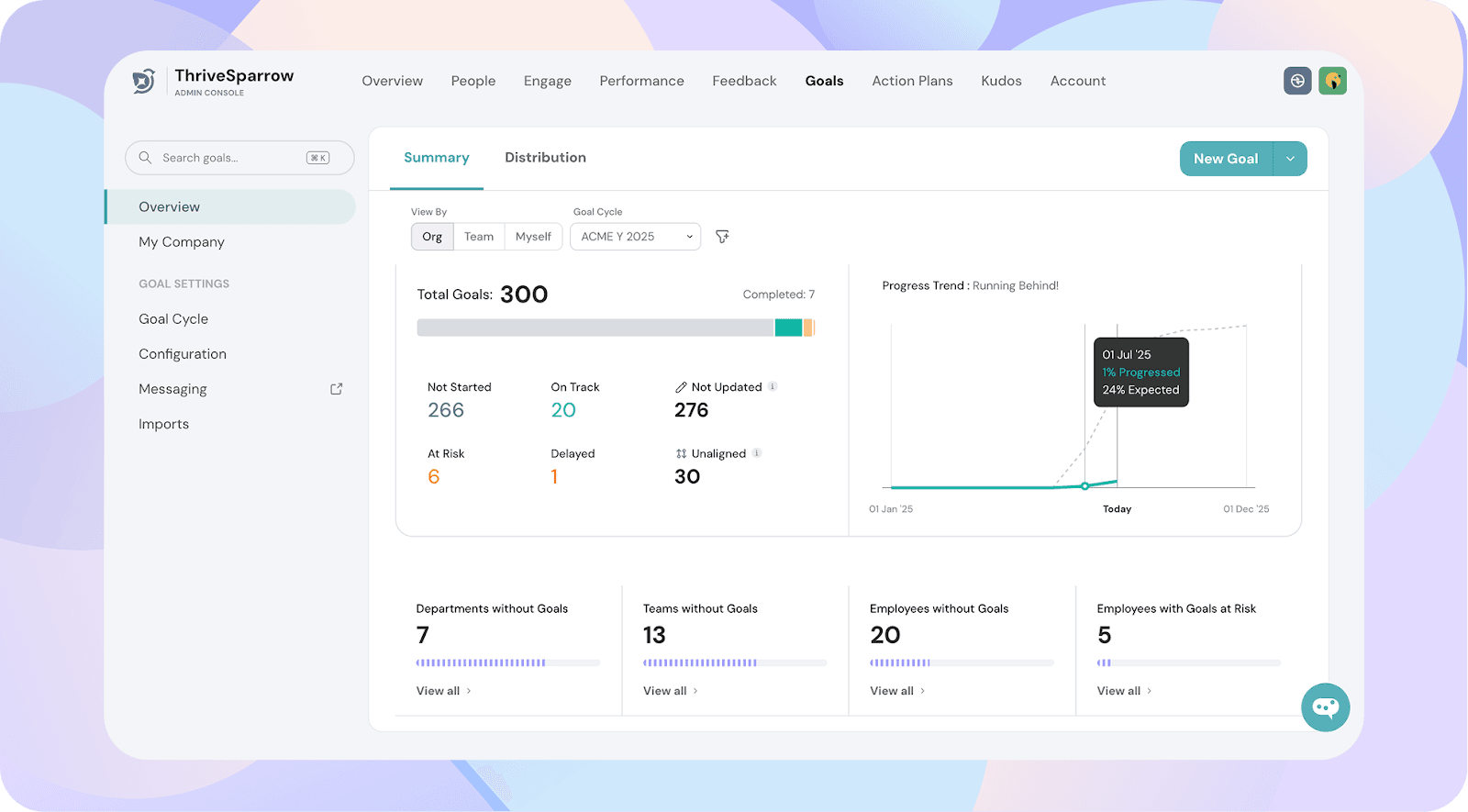Open the user profile avatar
This screenshot has width=1468, height=812.
(x=1332, y=81)
